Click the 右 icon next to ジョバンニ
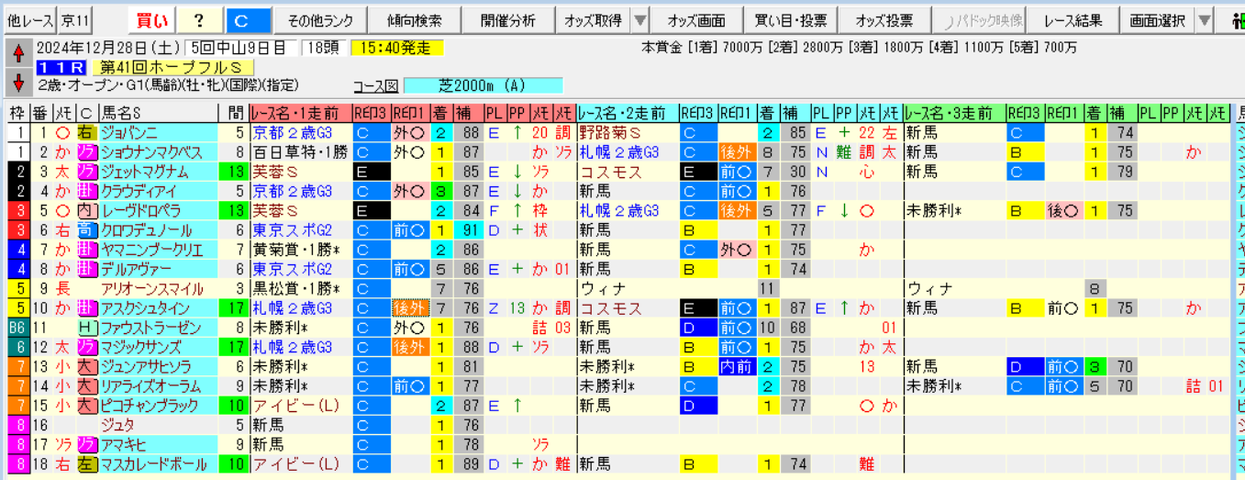This screenshot has width=1245, height=480. 86,132
